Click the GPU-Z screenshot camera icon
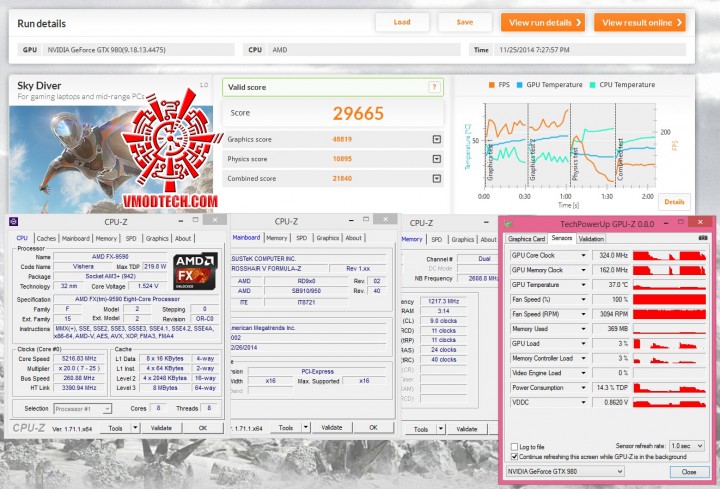Viewport: 720px width, 489px height. pyautogui.click(x=703, y=238)
